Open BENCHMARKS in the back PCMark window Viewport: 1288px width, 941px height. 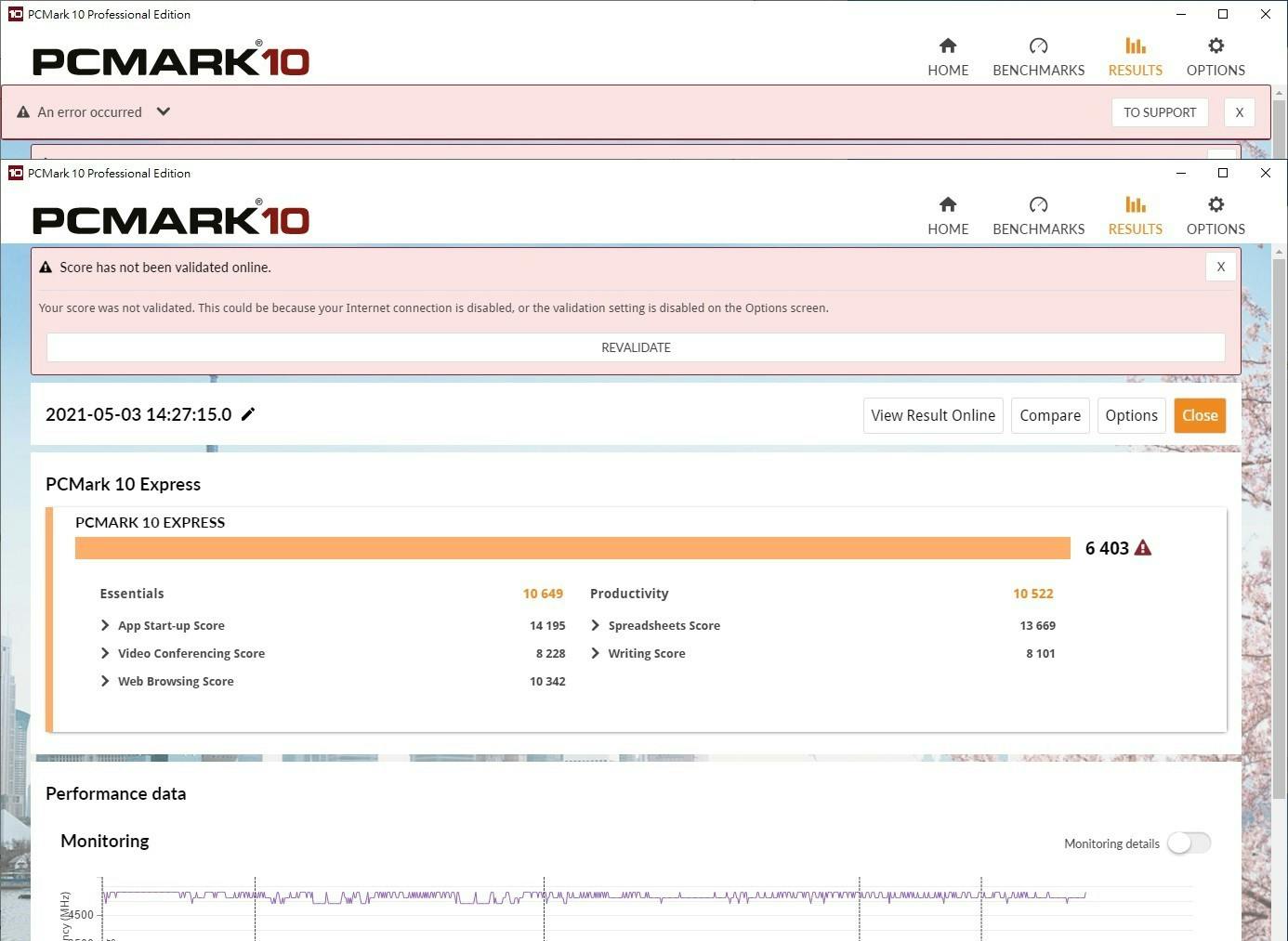(1038, 57)
